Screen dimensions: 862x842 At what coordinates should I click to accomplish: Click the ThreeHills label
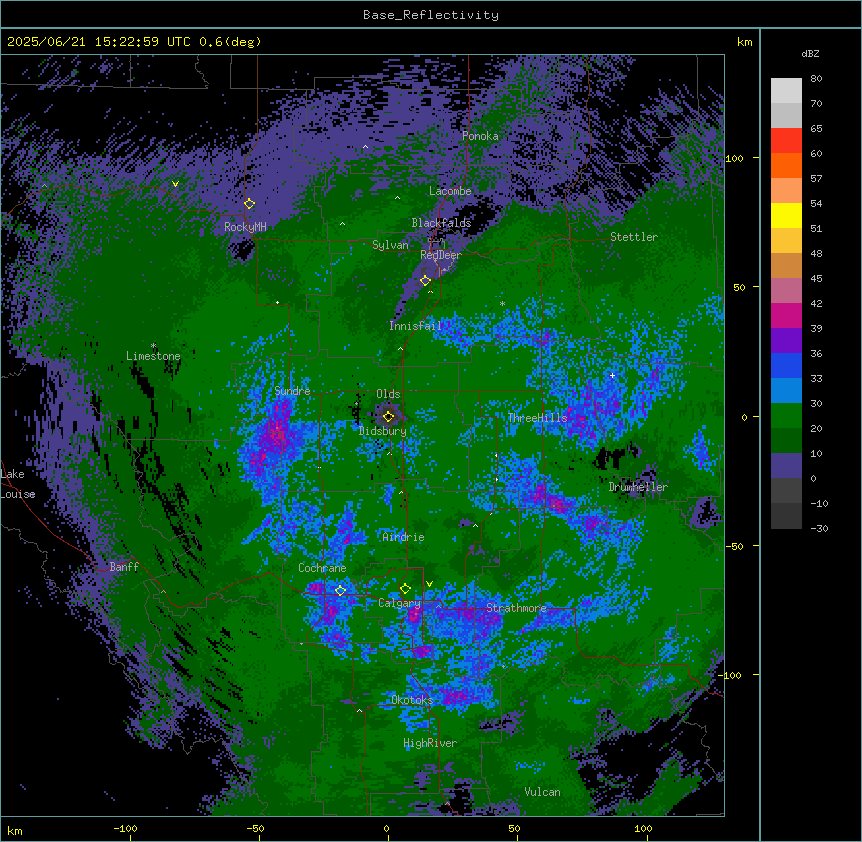tap(537, 418)
